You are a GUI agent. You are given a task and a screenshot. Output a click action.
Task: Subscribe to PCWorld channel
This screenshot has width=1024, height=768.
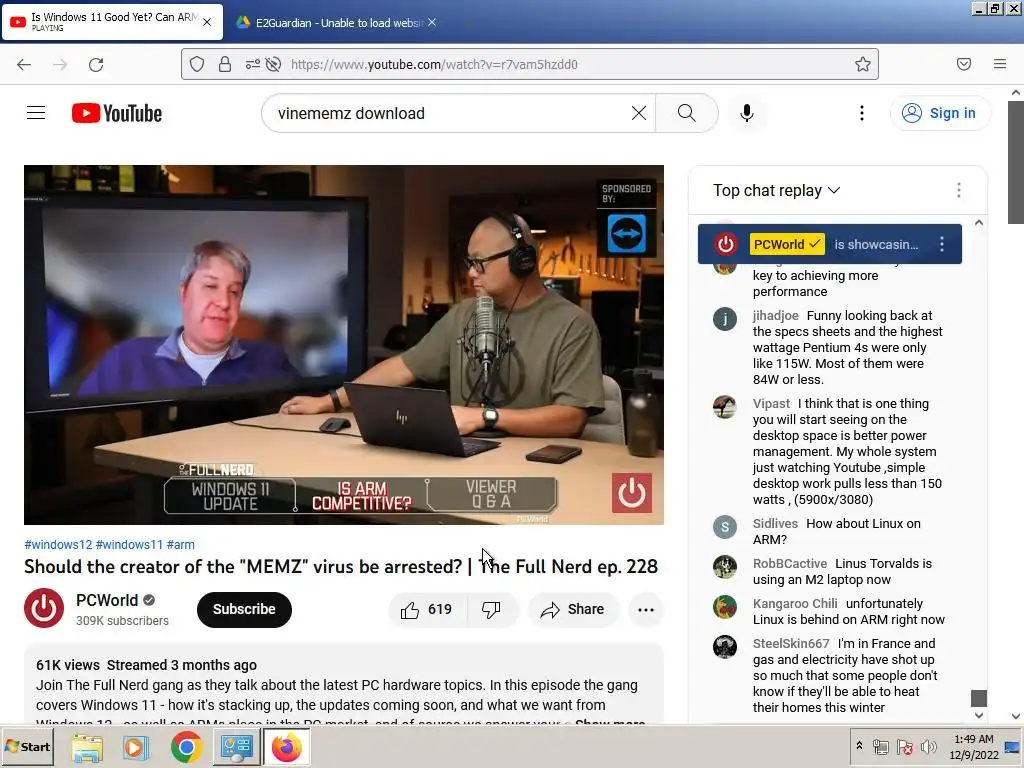(x=244, y=609)
